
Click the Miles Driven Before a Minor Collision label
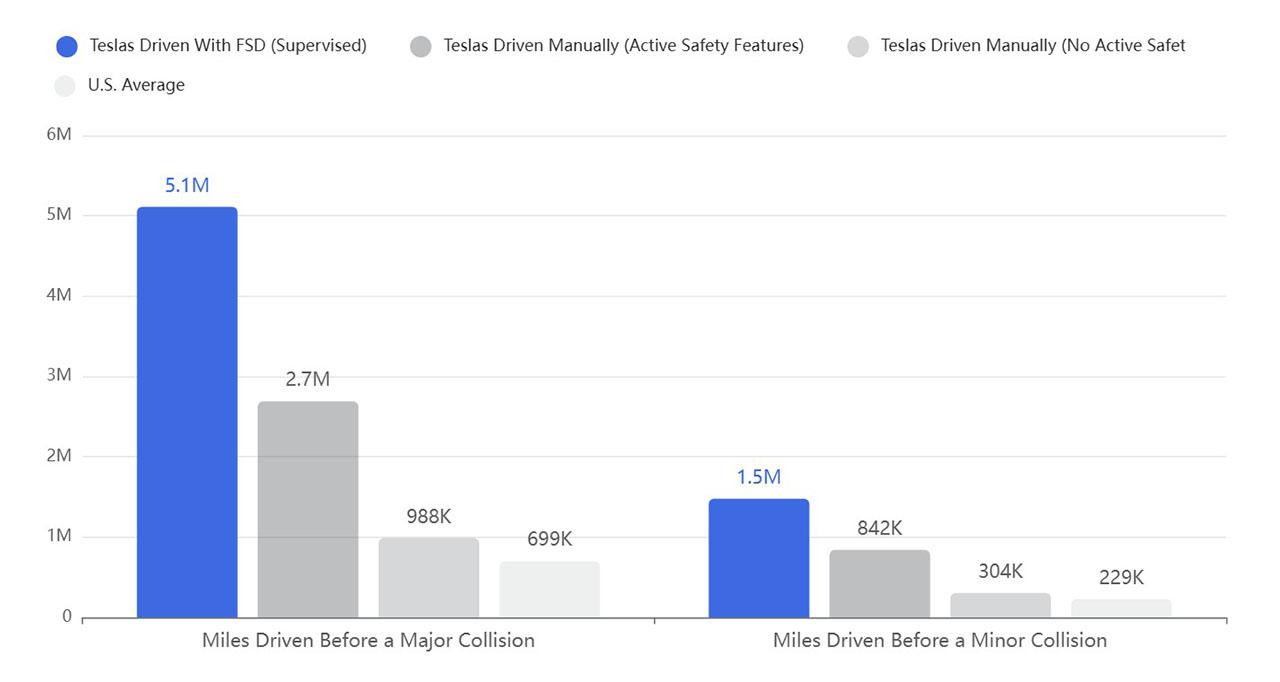click(940, 640)
